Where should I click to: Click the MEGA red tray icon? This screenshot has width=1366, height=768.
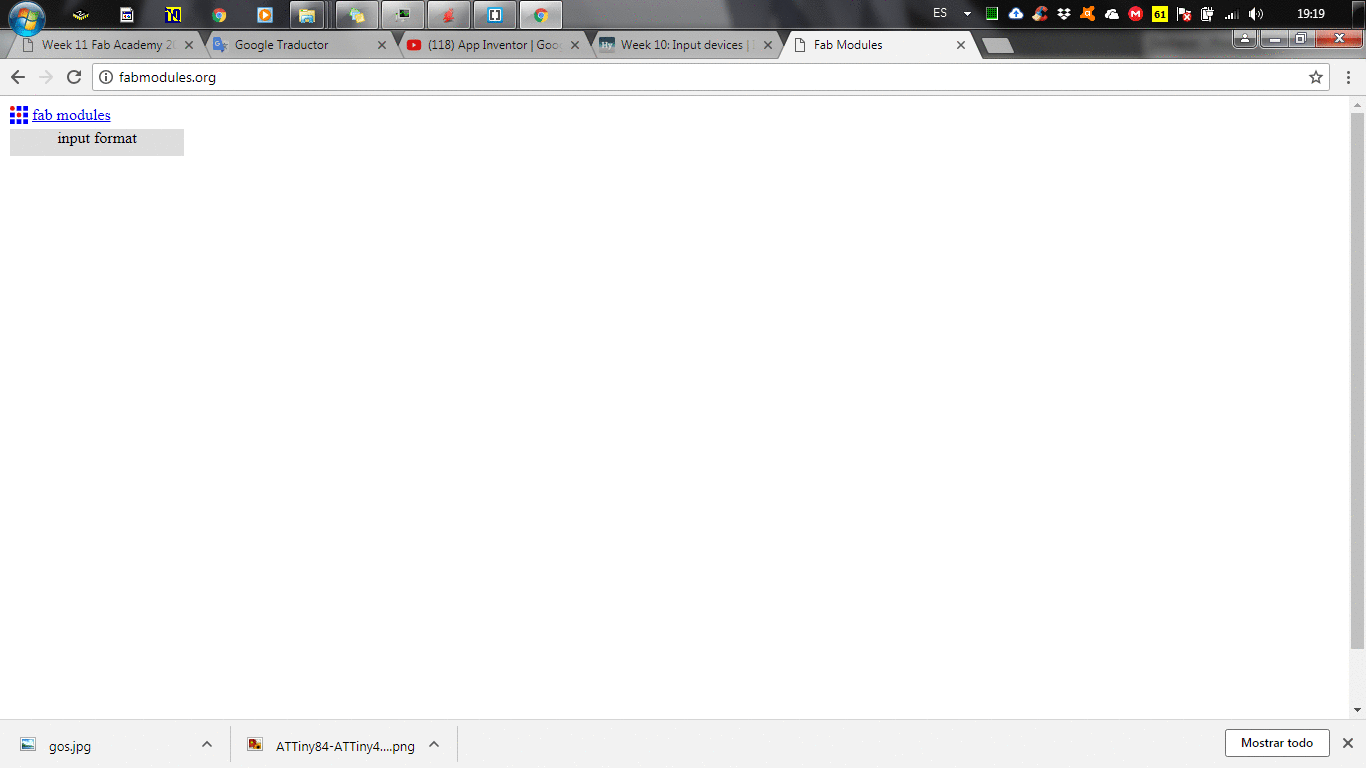point(1136,14)
